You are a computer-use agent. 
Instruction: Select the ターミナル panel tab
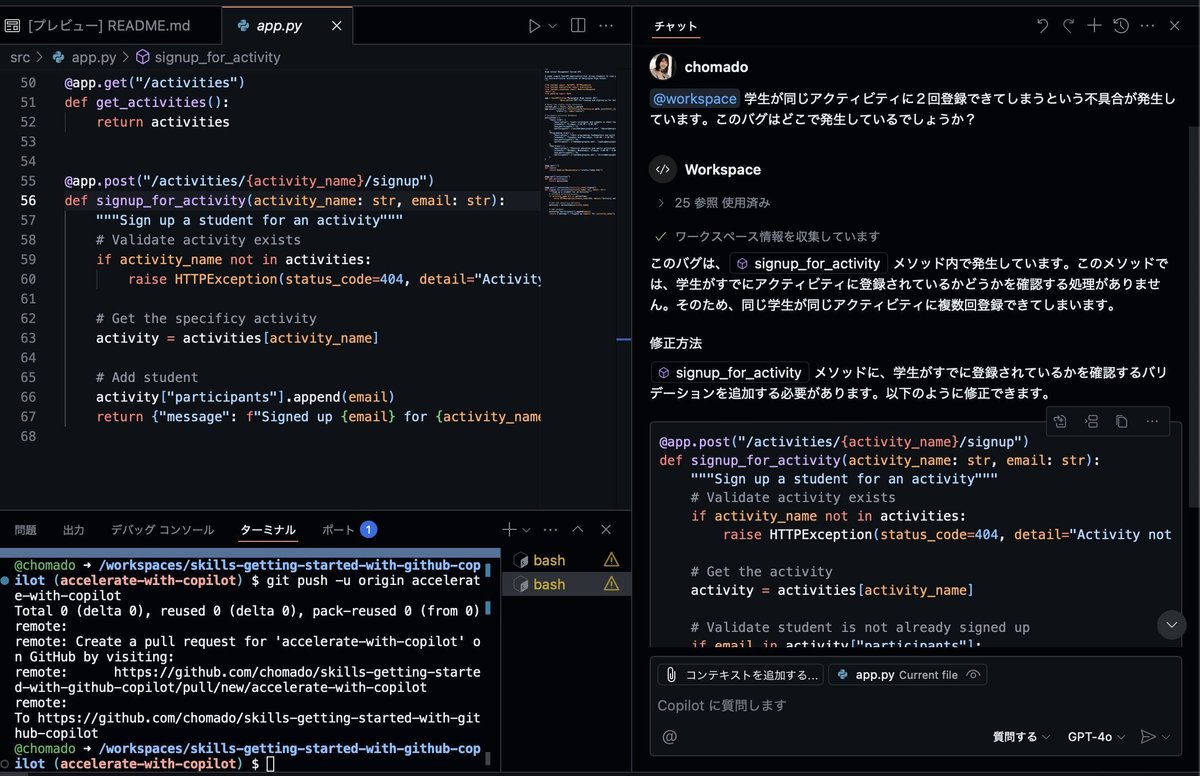(268, 530)
